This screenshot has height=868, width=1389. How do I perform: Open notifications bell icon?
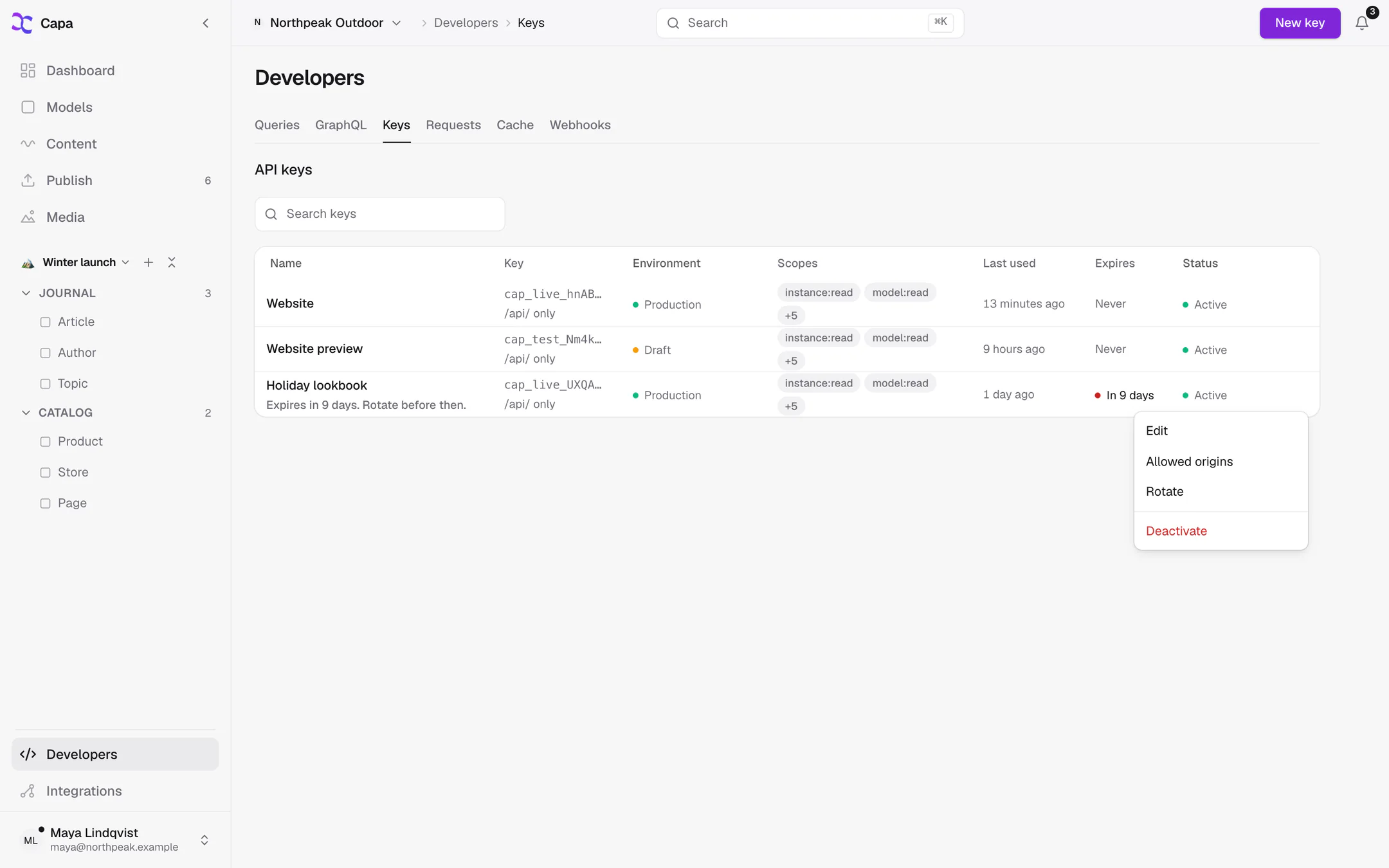[1361, 23]
